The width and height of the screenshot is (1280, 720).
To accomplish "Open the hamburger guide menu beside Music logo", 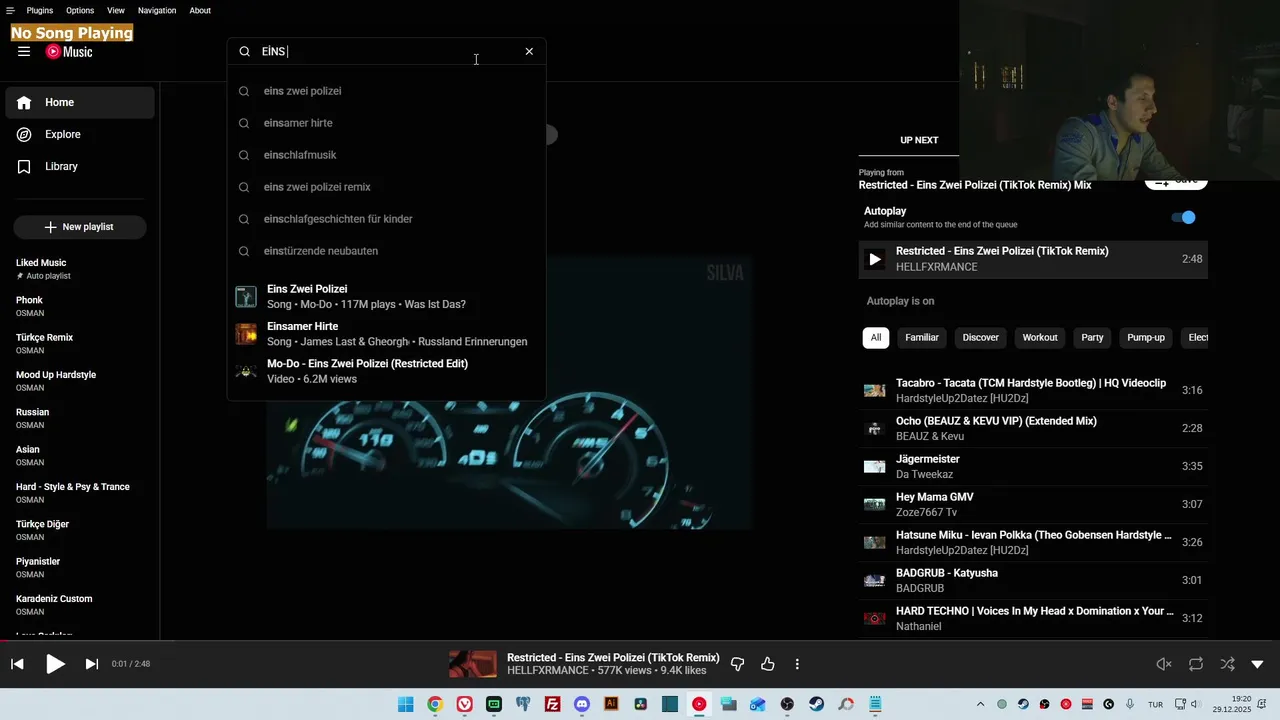I will pos(24,52).
